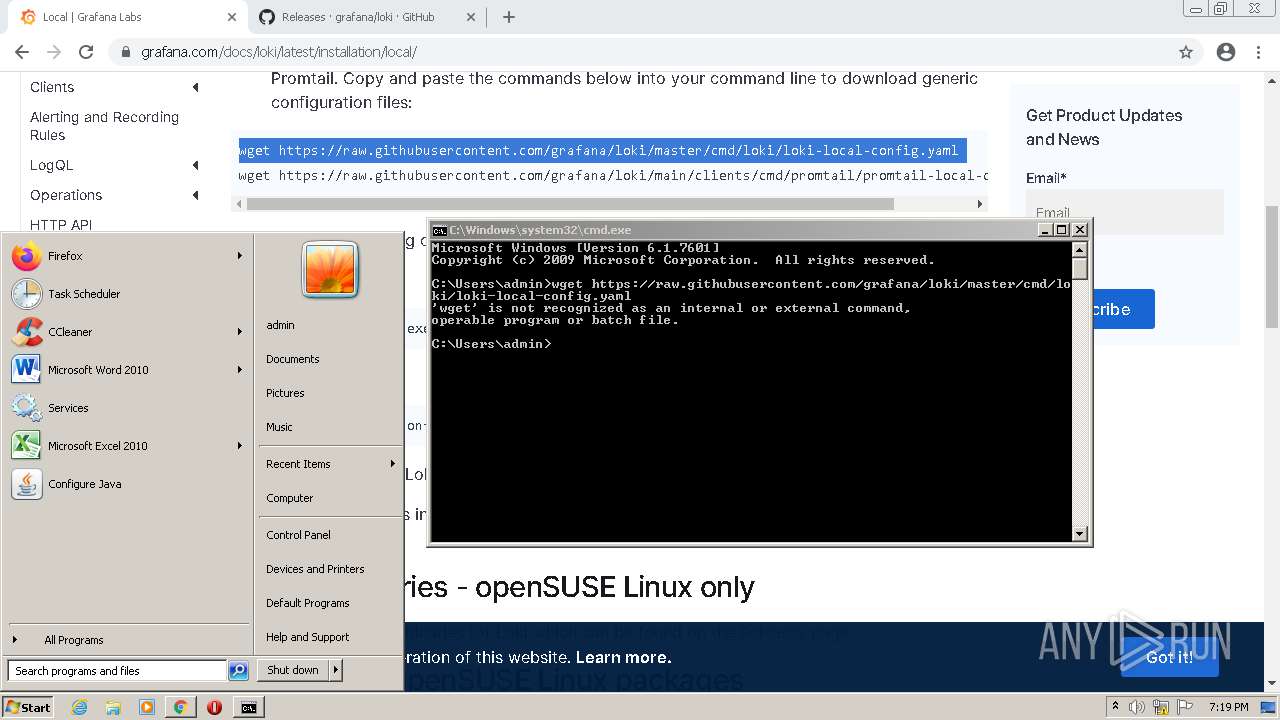
Task: Click the code block horizontal scrollbar
Action: (570, 204)
